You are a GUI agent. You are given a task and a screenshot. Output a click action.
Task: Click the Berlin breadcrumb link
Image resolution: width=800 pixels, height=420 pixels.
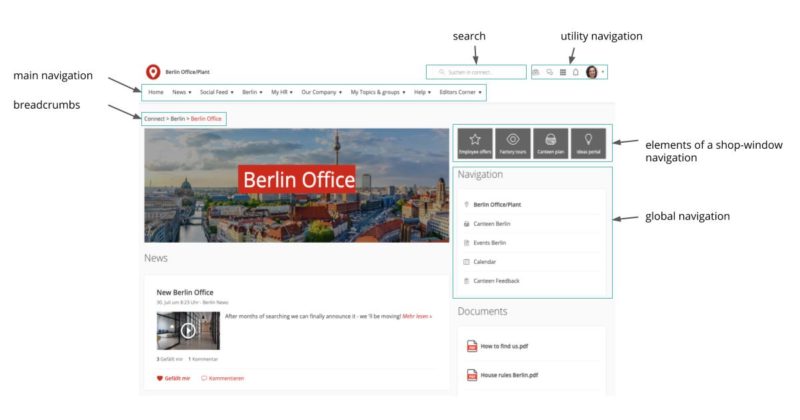[x=178, y=119]
